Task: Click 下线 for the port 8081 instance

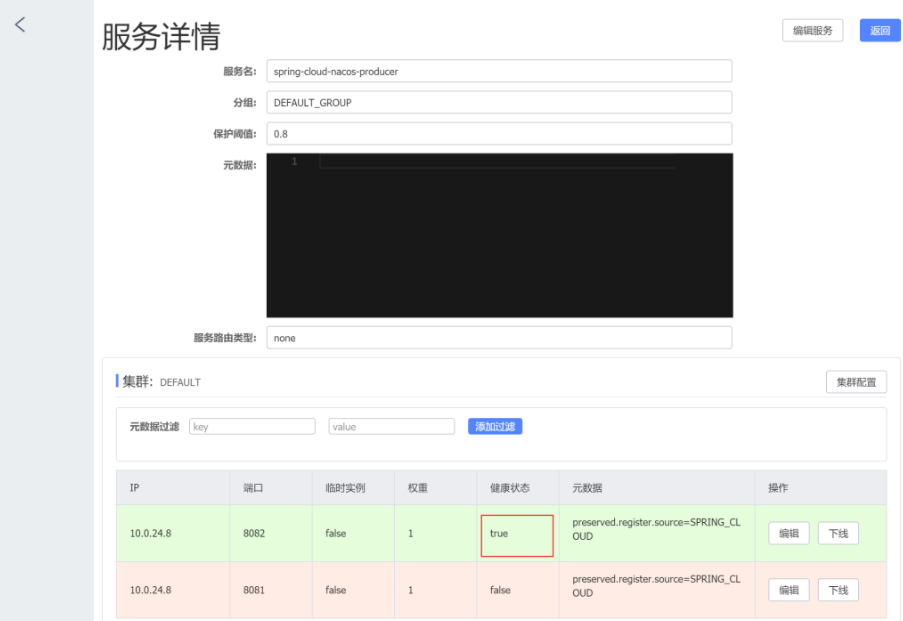Action: 838,590
